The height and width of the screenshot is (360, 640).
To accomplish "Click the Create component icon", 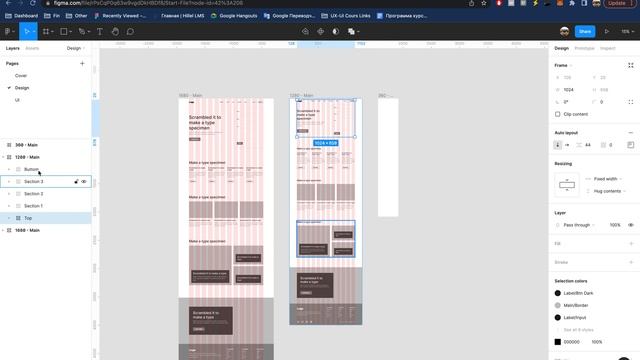I will [x=320, y=31].
